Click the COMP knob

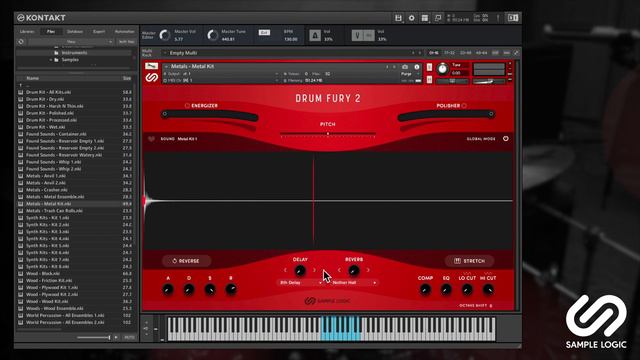click(425, 290)
